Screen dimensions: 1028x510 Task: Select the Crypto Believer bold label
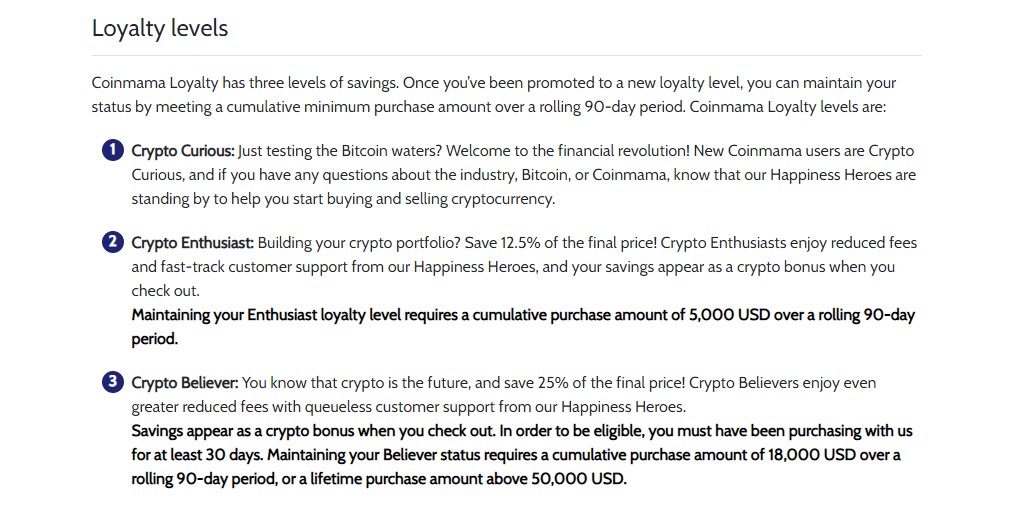(x=186, y=383)
